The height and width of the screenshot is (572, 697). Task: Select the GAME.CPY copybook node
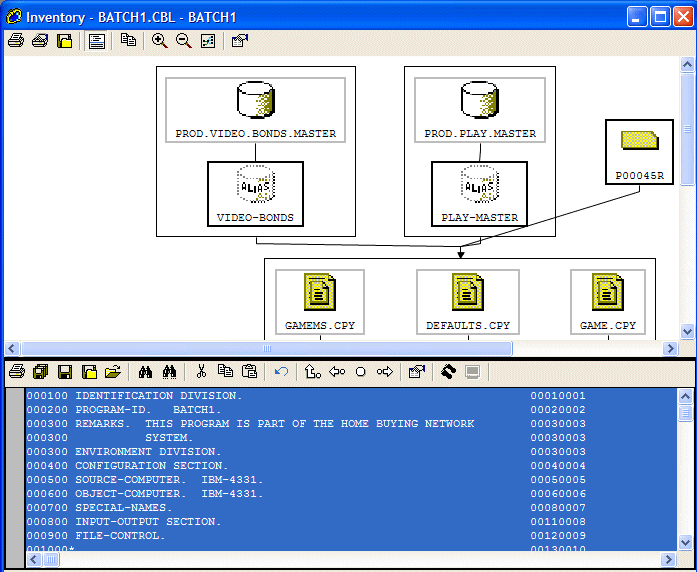click(x=608, y=302)
